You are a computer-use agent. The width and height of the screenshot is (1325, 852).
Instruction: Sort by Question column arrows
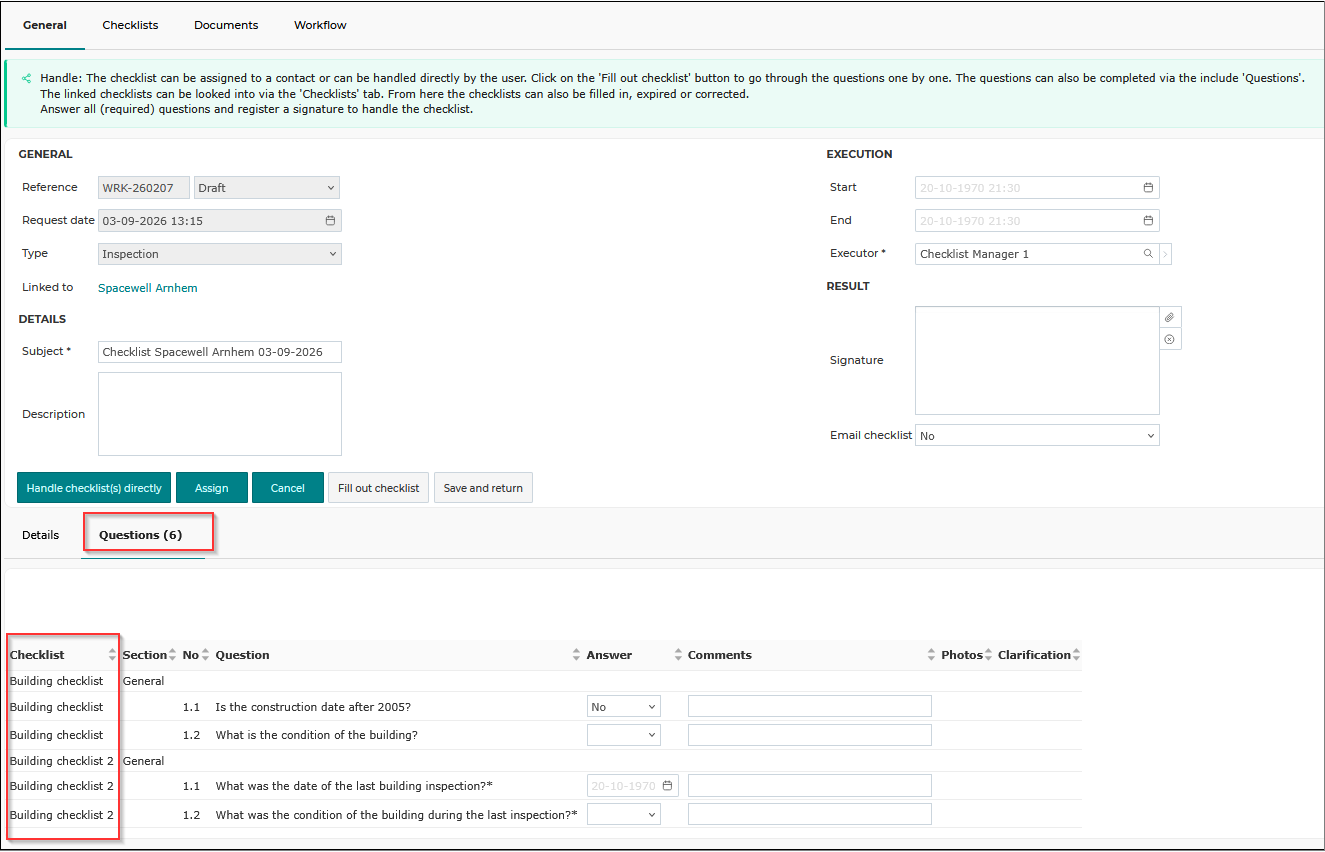coord(576,655)
